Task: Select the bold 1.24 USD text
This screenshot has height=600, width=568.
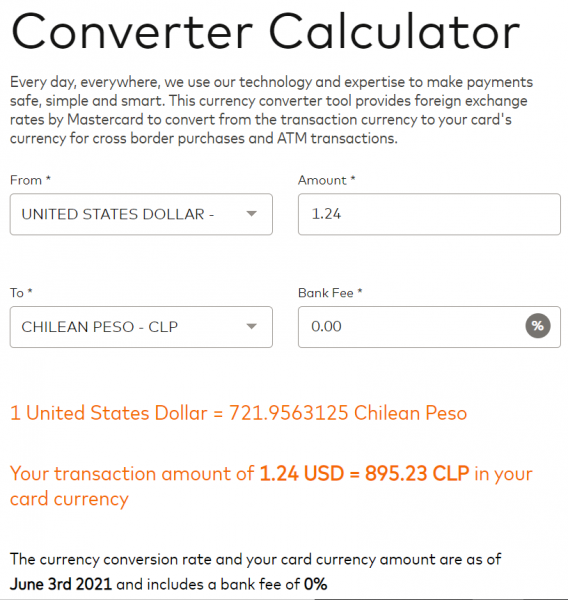Action: 302,473
